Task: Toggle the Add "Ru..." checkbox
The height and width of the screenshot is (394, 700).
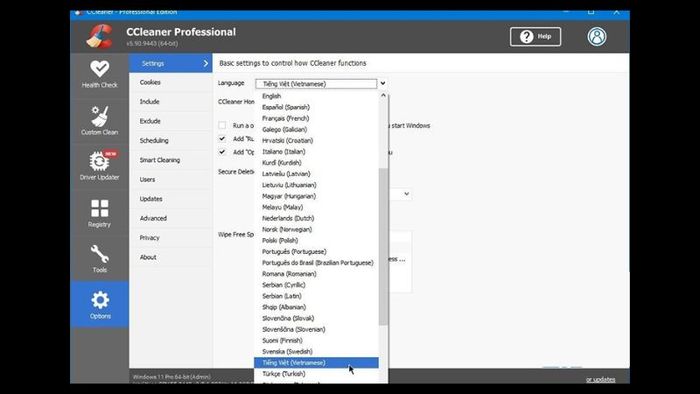Action: click(x=222, y=139)
